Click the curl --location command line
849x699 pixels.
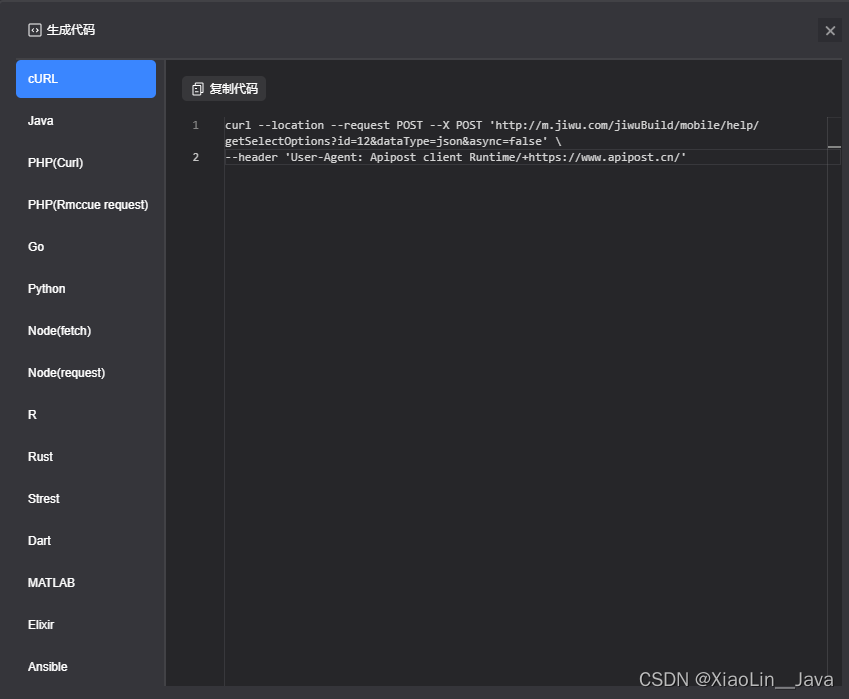(492, 125)
